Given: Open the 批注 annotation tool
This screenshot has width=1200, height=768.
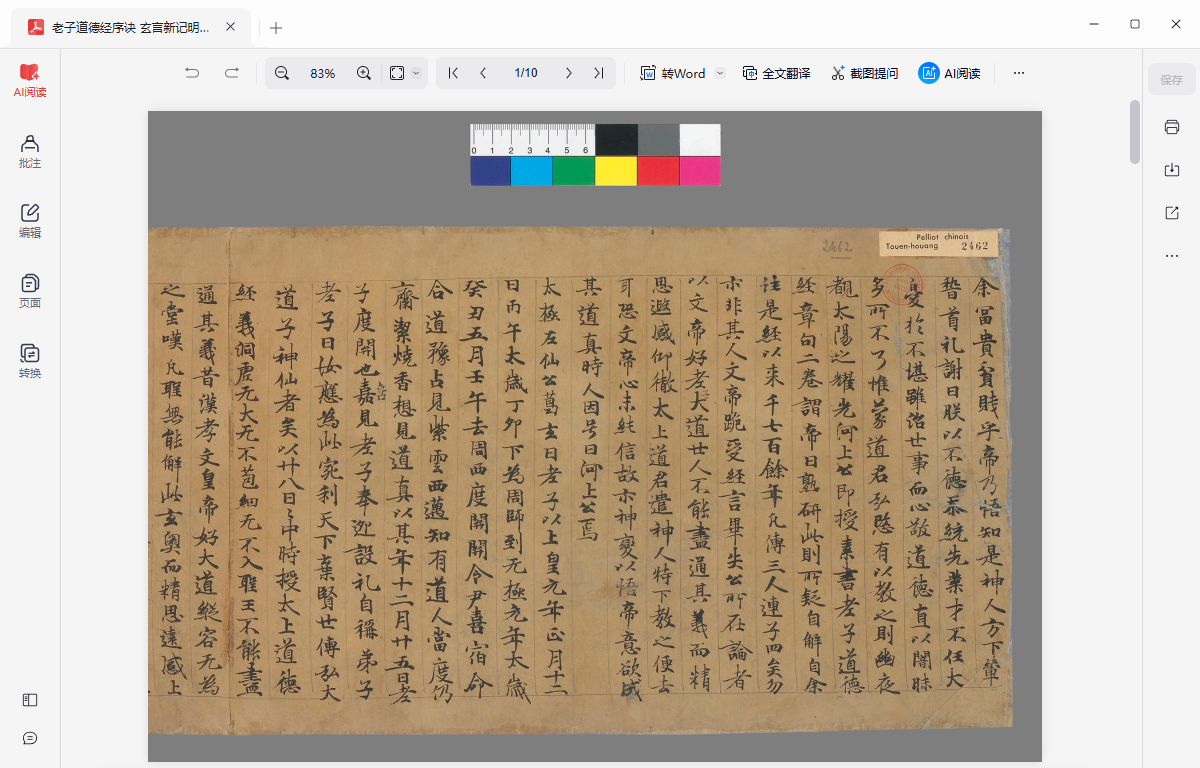Looking at the screenshot, I should pos(30,151).
